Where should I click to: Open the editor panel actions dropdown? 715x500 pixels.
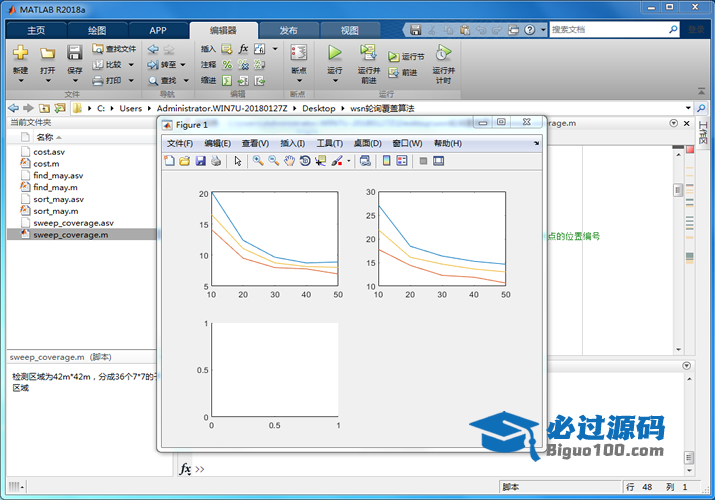point(674,123)
